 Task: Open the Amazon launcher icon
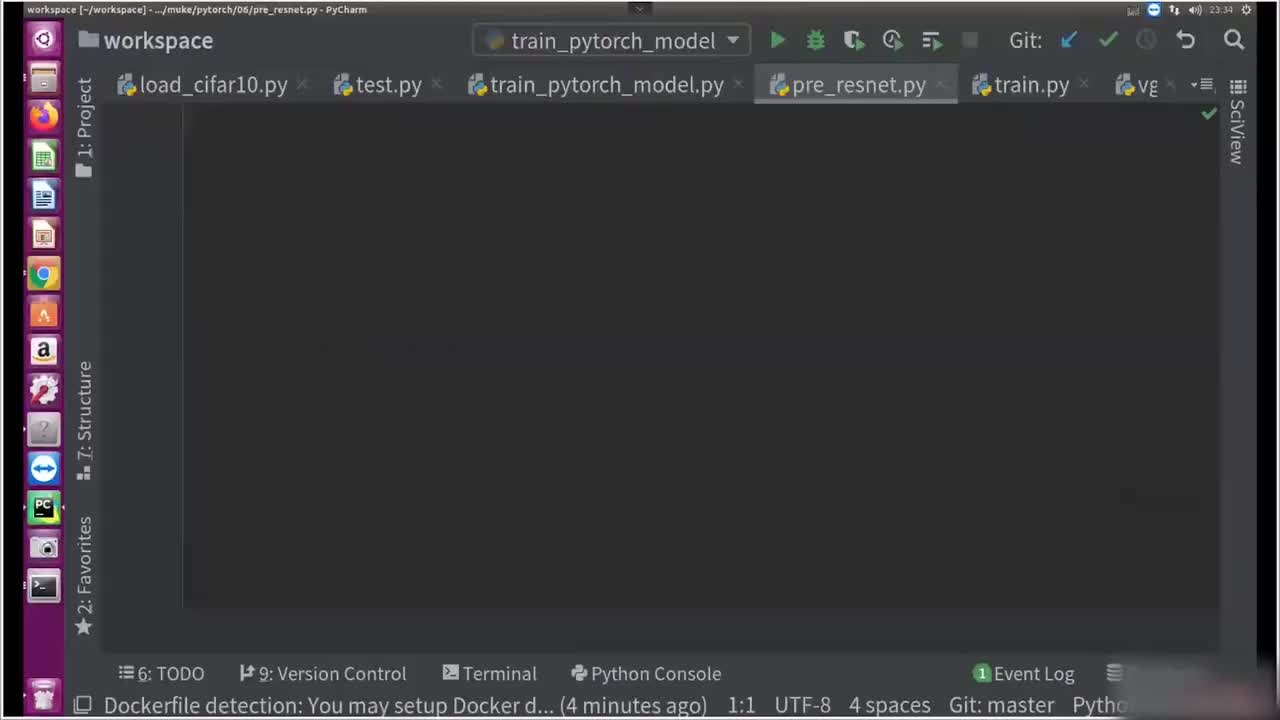[x=43, y=352]
